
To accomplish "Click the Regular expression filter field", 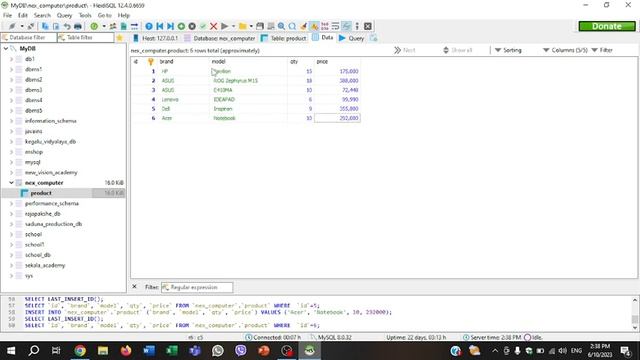I will coord(197,287).
